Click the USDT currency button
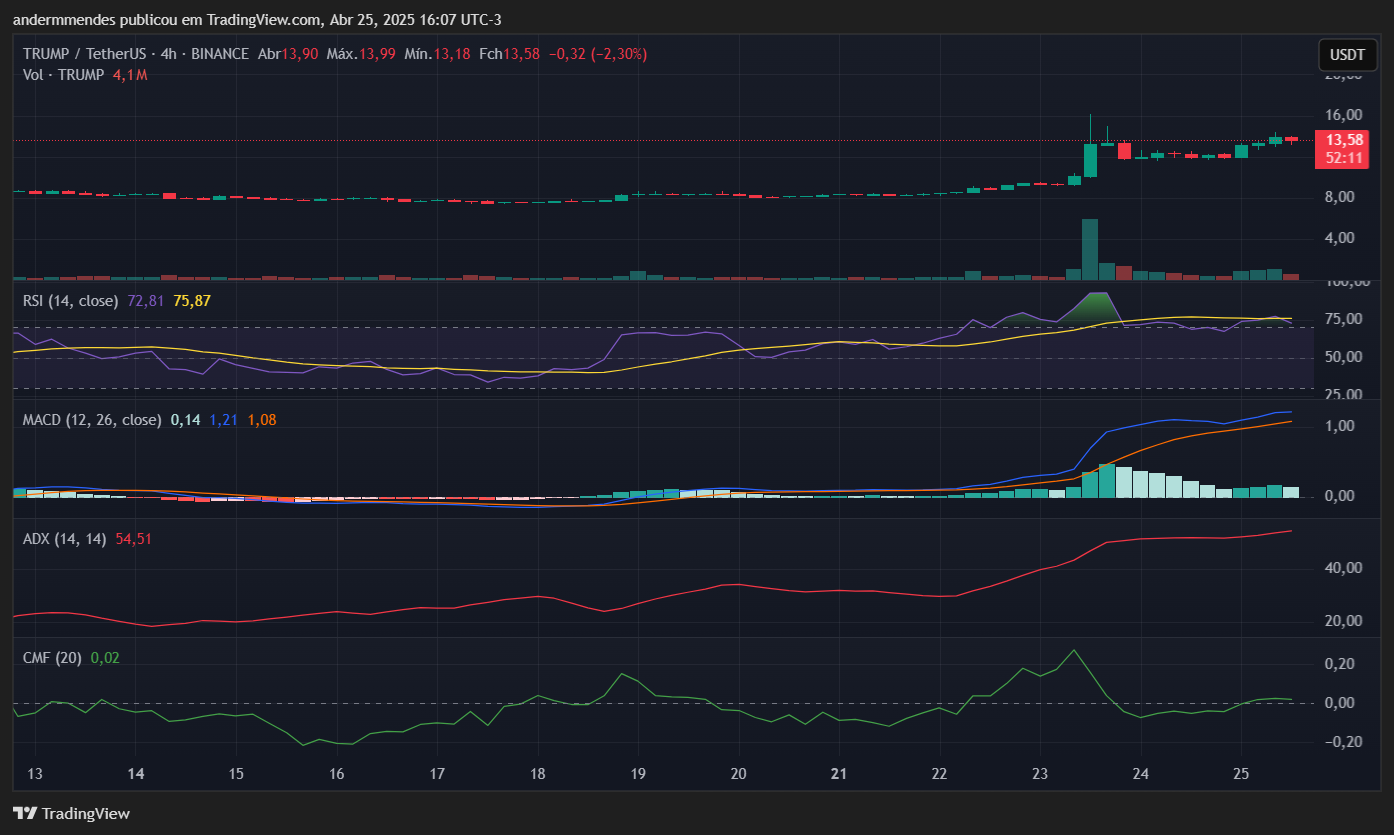1394x835 pixels. [1347, 54]
